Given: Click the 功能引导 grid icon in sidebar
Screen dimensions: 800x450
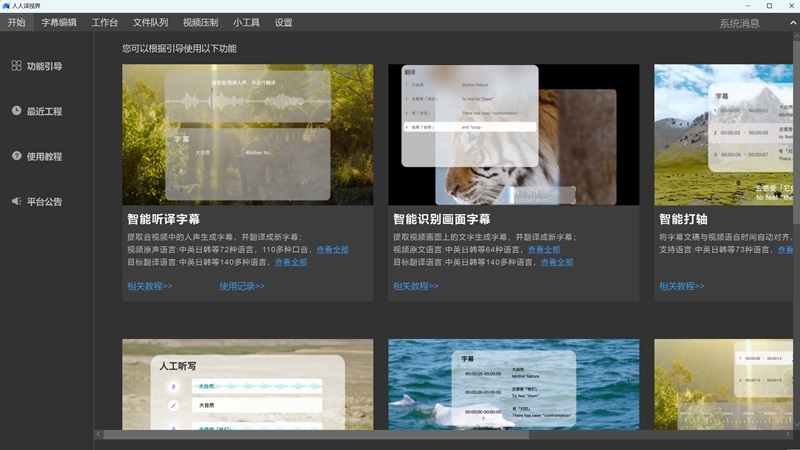Looking at the screenshot, I should [x=16, y=66].
